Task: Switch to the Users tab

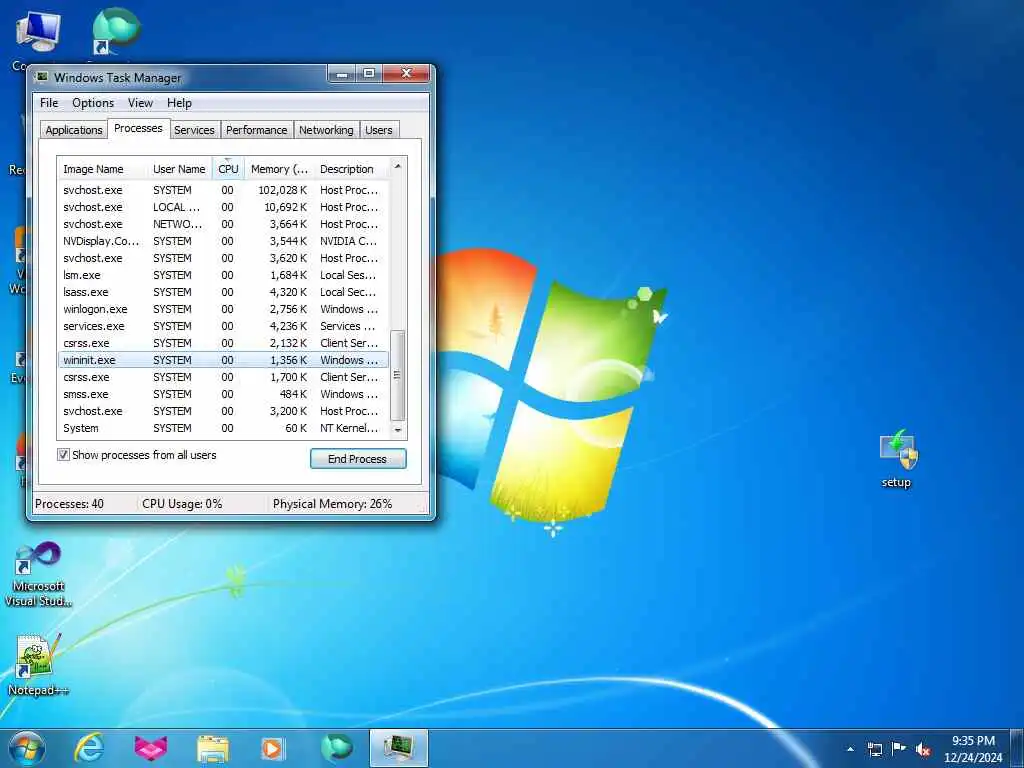Action: tap(379, 130)
